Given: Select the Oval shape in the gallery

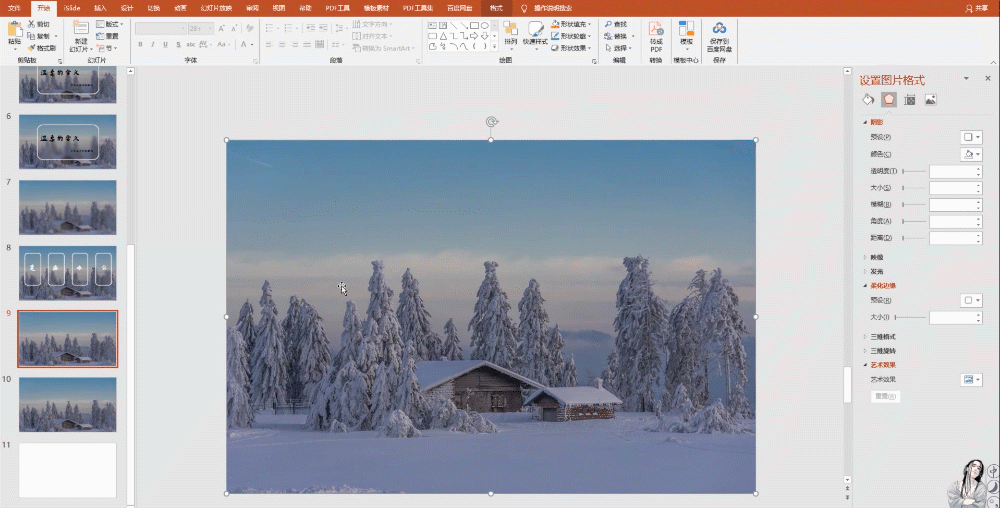Looking at the screenshot, I should (x=485, y=25).
